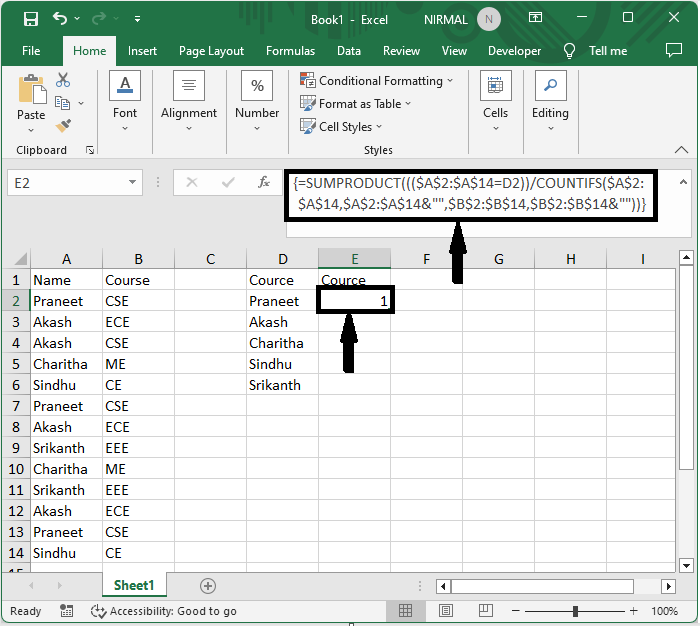Open the Clipboard dialog launcher
The image size is (700, 626).
pos(90,150)
